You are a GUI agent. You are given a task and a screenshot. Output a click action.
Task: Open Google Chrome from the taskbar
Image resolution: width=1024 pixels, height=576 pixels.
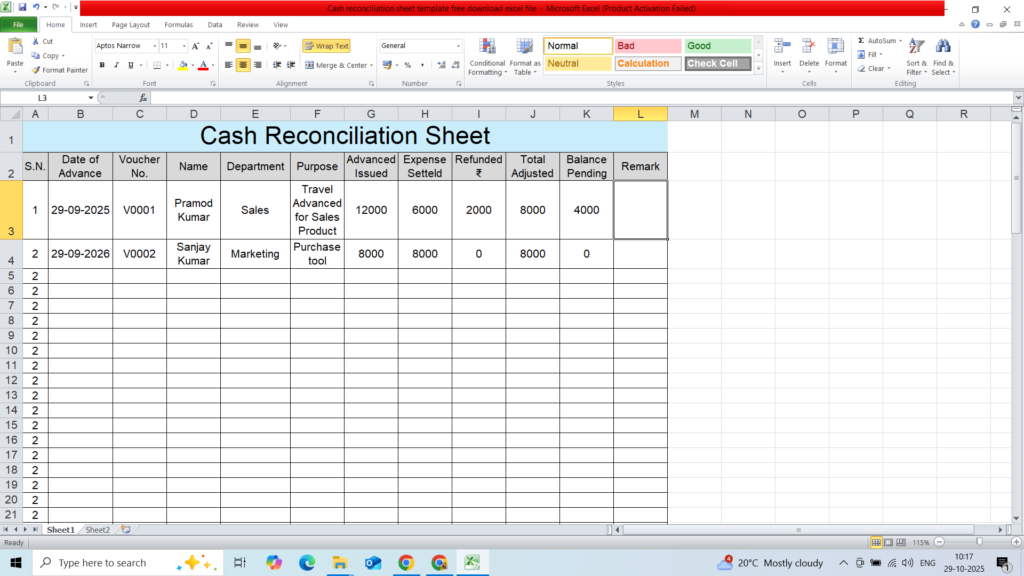405,563
